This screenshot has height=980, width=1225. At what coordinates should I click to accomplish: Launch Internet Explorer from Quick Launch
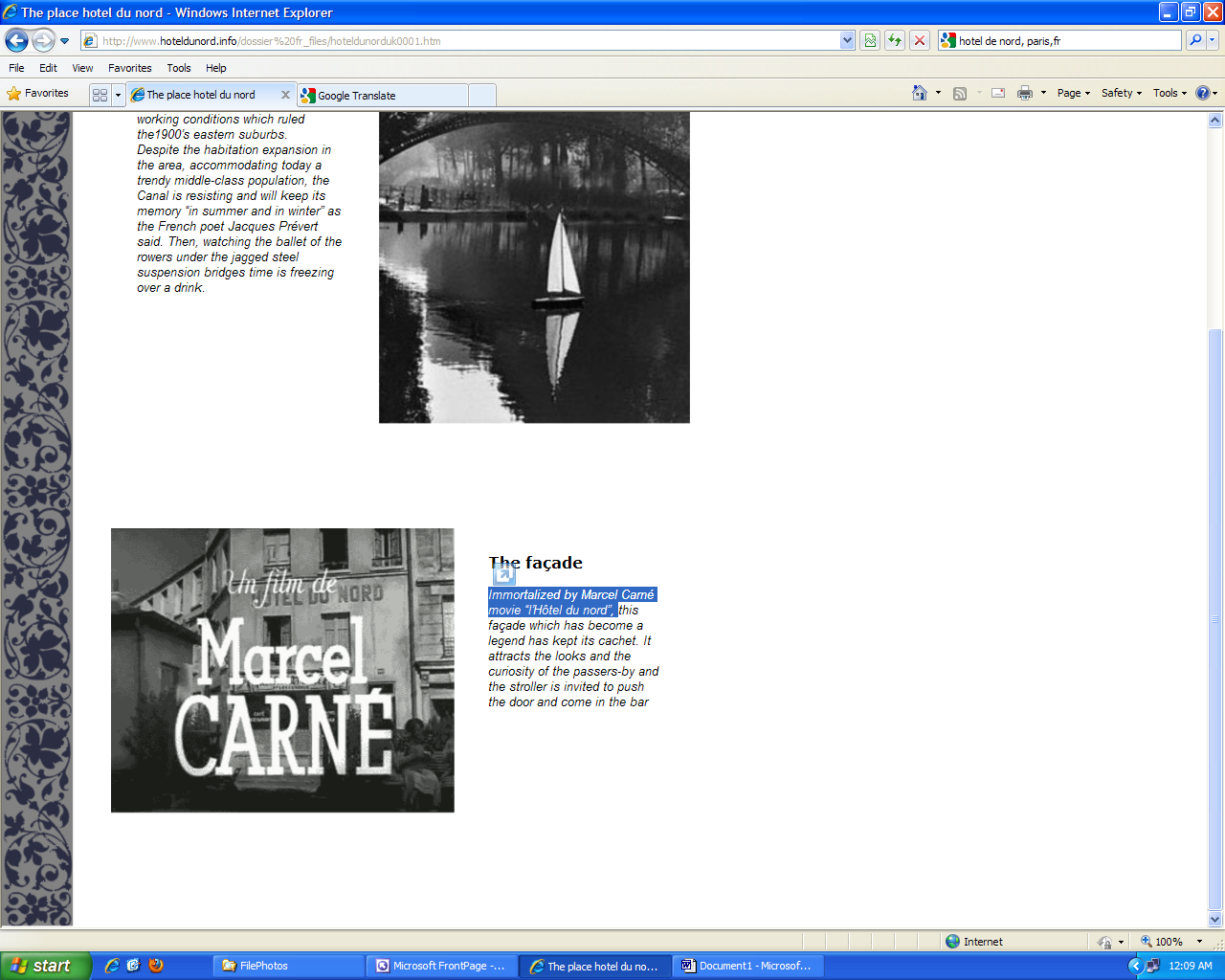pyautogui.click(x=112, y=966)
